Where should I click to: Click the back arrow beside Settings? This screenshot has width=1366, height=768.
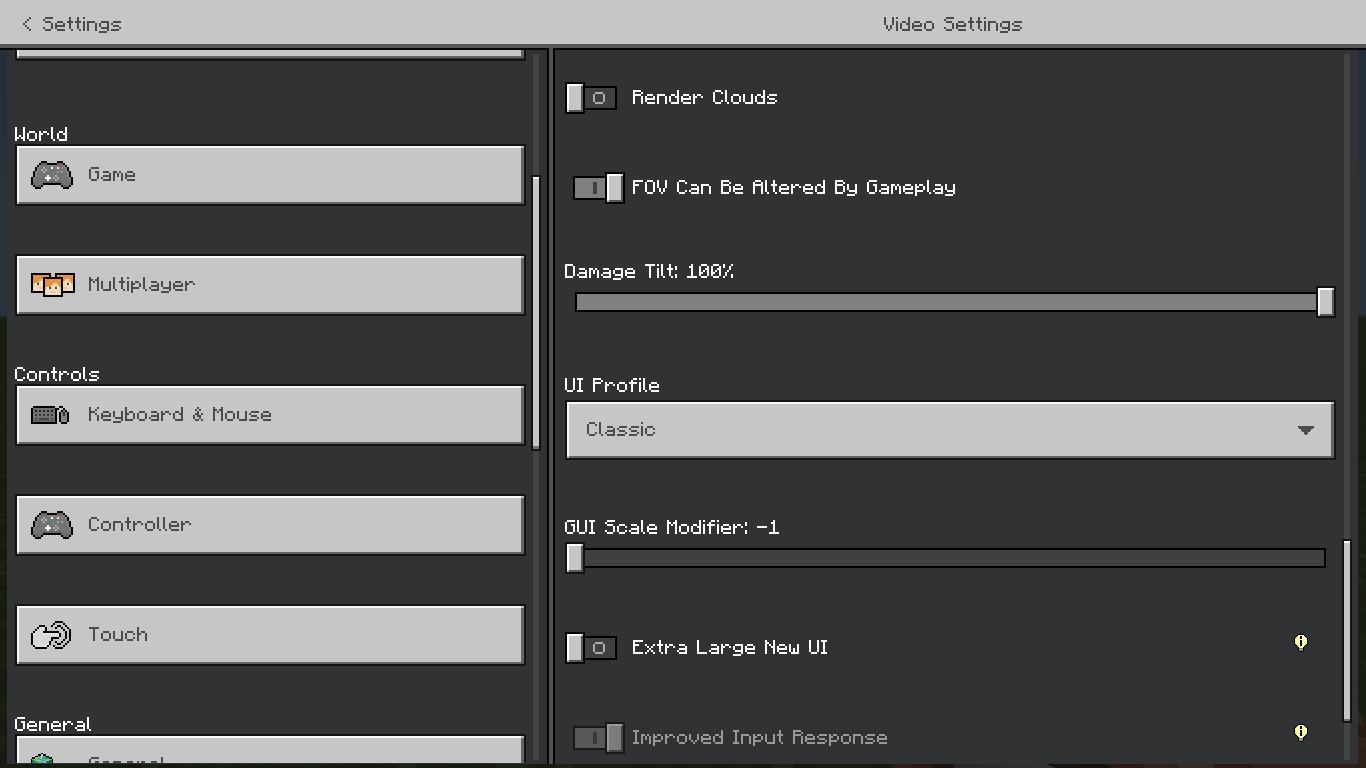(x=27, y=24)
